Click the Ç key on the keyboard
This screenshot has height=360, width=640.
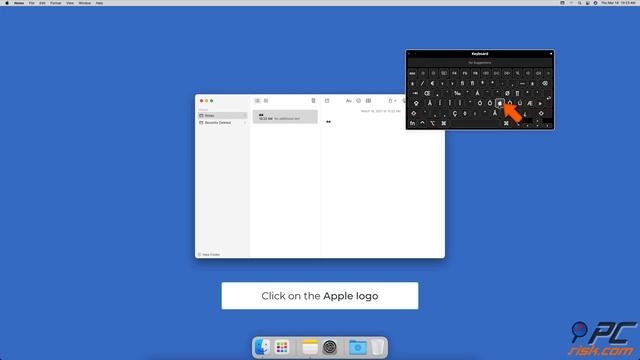[455, 113]
